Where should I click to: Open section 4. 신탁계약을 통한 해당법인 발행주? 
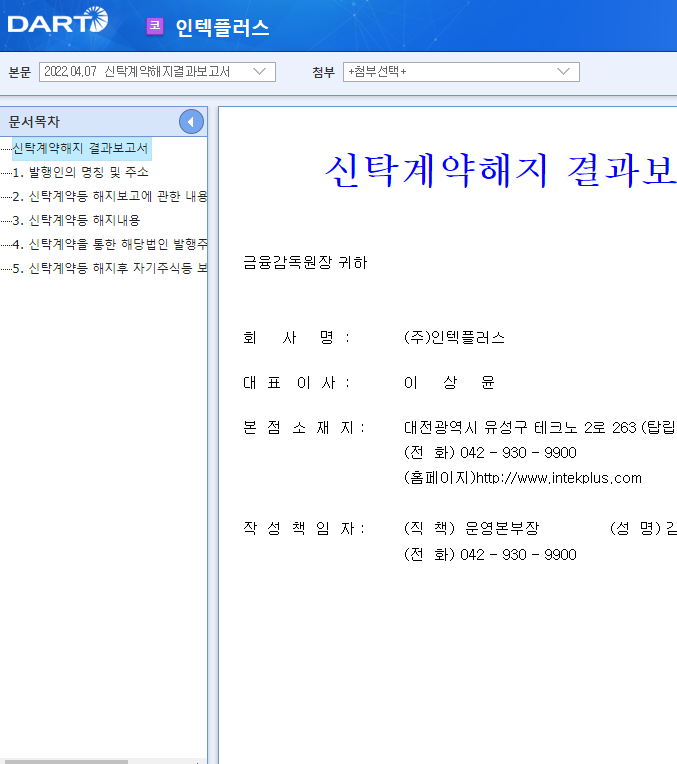110,244
